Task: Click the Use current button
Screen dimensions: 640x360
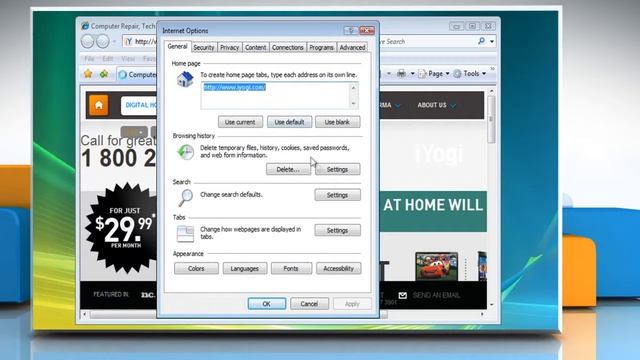Action: (240, 122)
